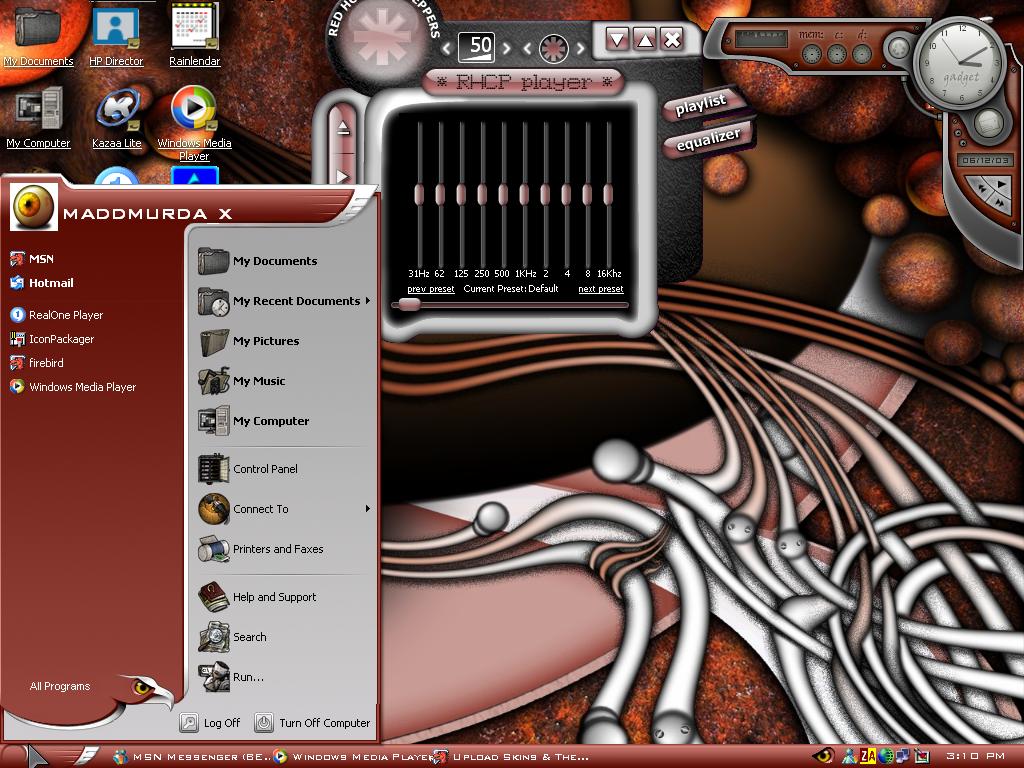The height and width of the screenshot is (768, 1024).
Task: Click the next preset link
Action: (x=601, y=289)
